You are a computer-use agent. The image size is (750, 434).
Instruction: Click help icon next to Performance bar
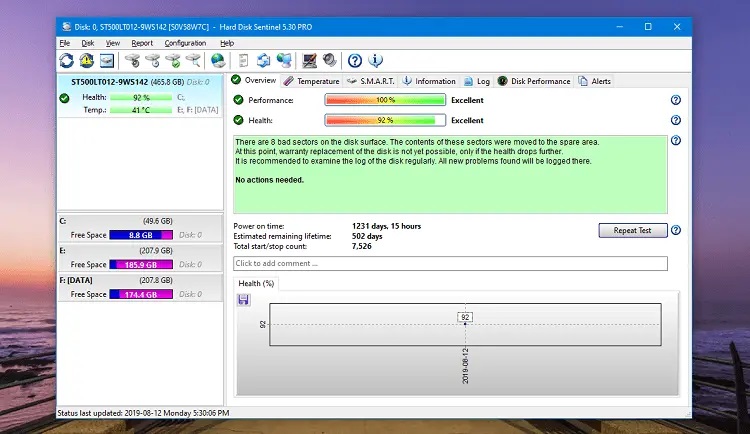(675, 100)
